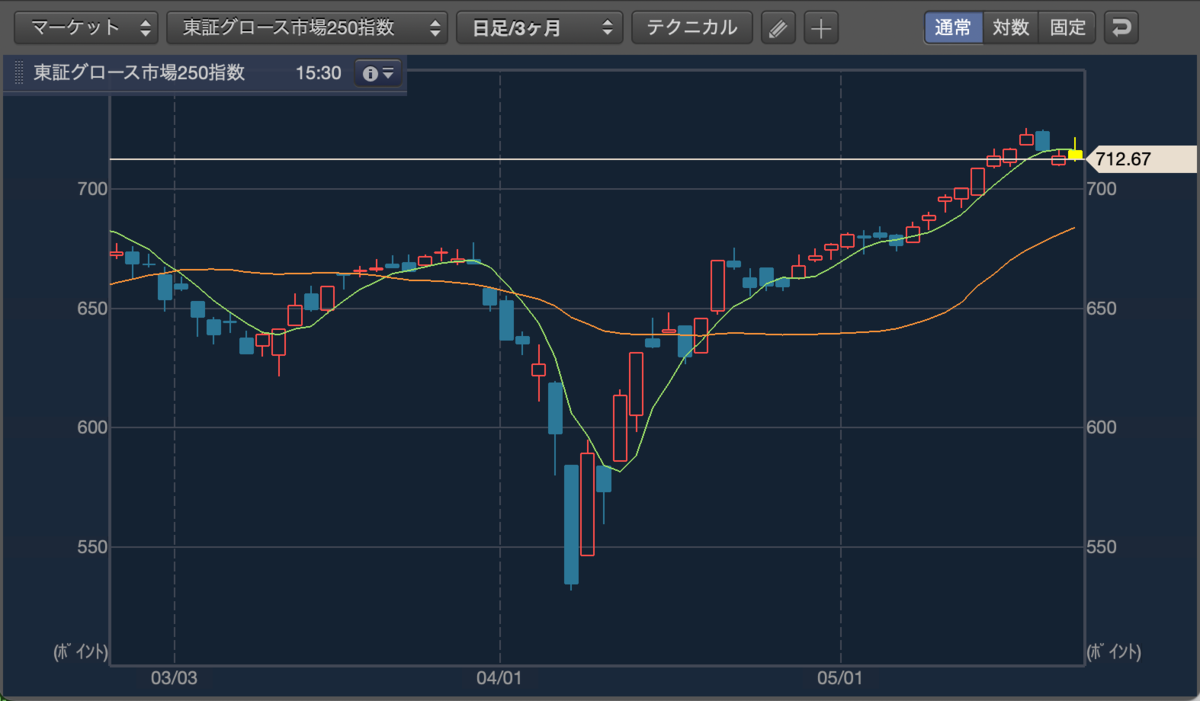Image resolution: width=1200 pixels, height=701 pixels.
Task: Click the 05/01 date axis label
Action: pos(841,677)
